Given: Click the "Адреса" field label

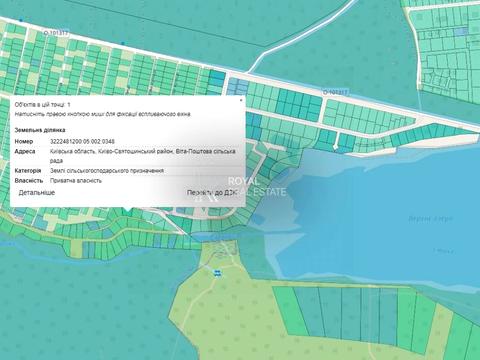Looking at the screenshot, I should [25, 151].
